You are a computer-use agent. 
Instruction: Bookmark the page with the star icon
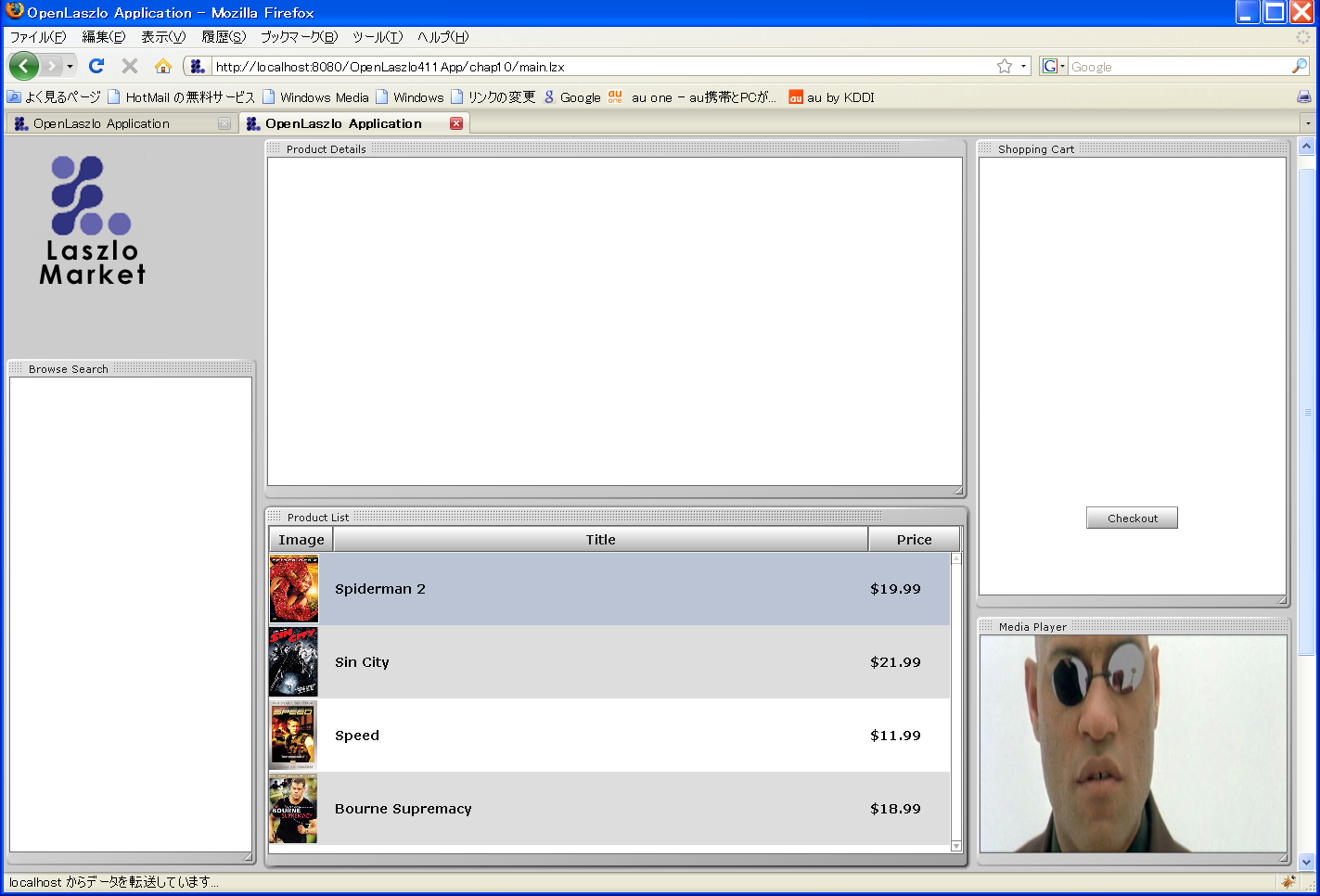click(x=1005, y=66)
